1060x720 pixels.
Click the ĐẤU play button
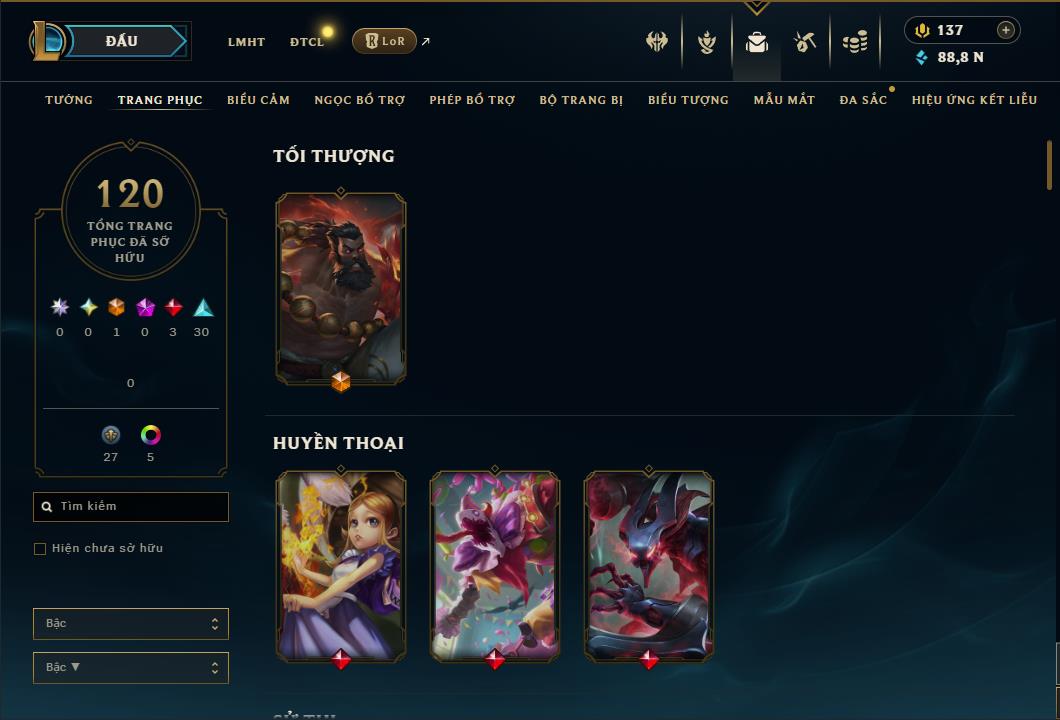click(x=122, y=41)
